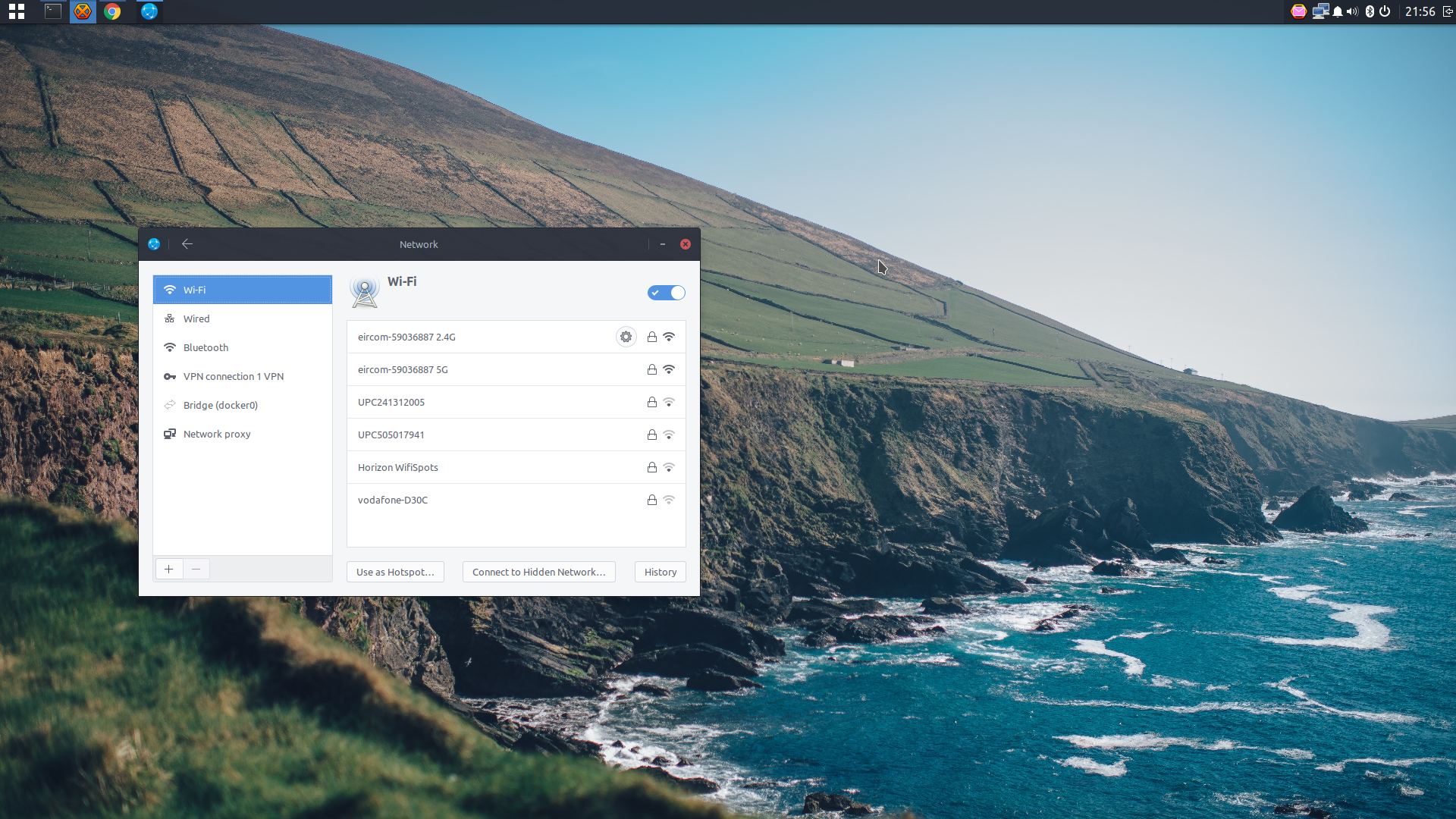Open the clock showing 21:56

(1420, 11)
